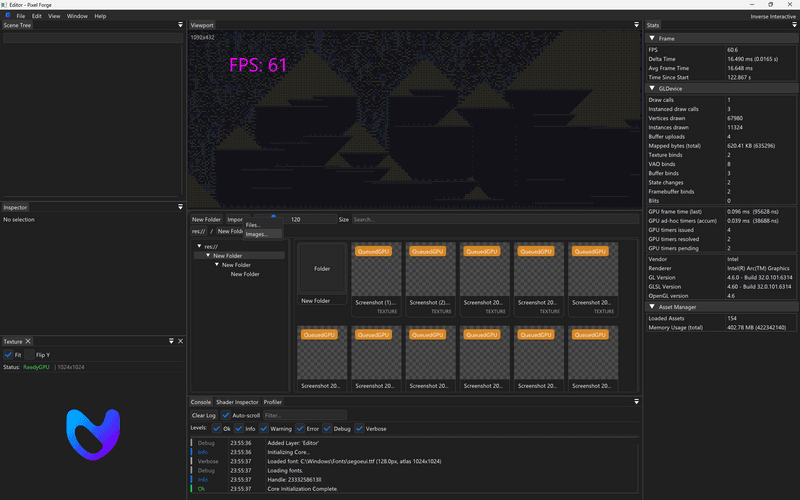This screenshot has height=500, width=800.
Task: Open the Stats panel options menu icon
Action: tap(793, 25)
